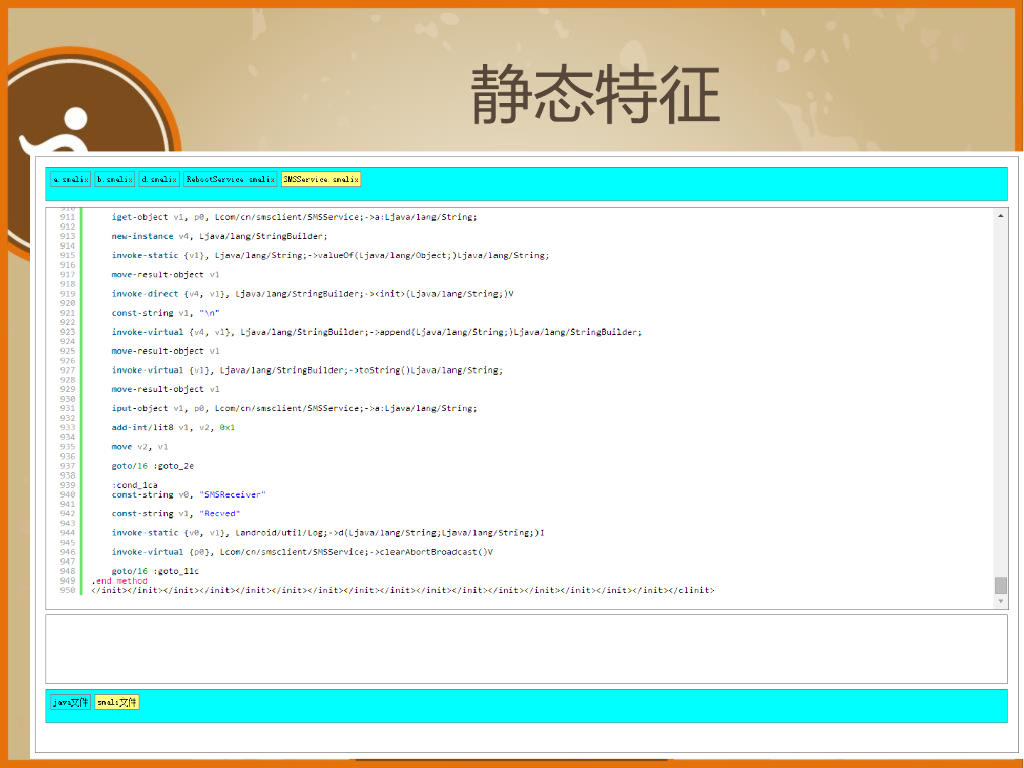Screen dimensions: 1024x768
Task: Close the d.smali tab
Action: 175,179
